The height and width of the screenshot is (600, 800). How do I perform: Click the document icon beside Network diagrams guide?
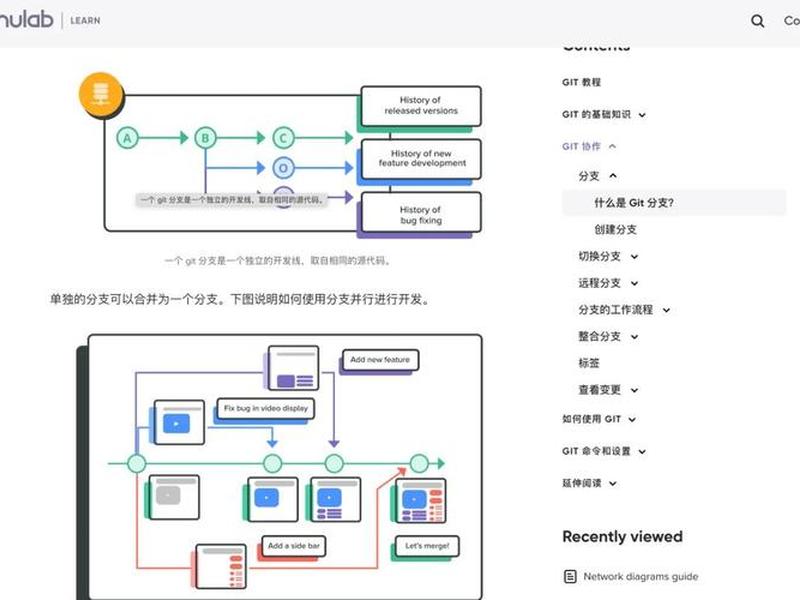click(570, 577)
